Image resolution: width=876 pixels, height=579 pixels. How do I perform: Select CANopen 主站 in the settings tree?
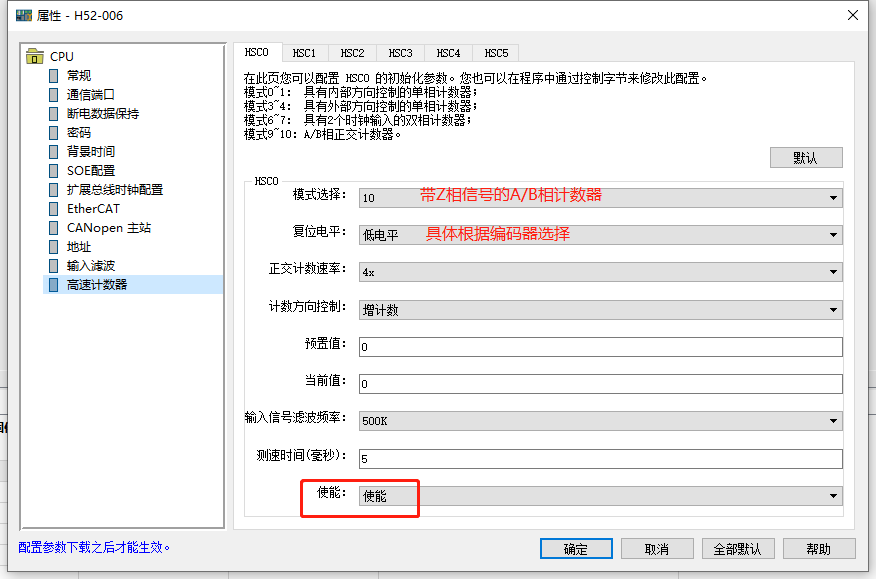[x=109, y=227]
